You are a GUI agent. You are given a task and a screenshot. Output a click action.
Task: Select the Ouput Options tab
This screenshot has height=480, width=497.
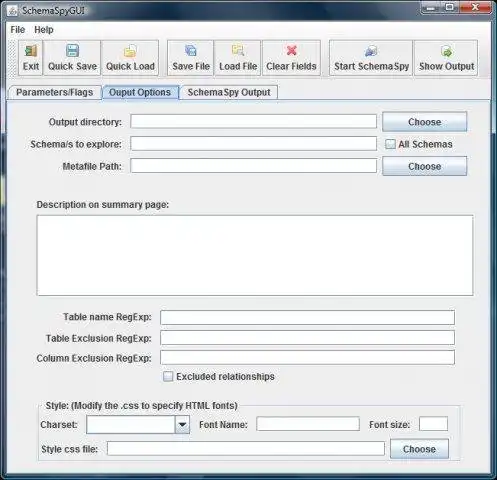tap(140, 92)
